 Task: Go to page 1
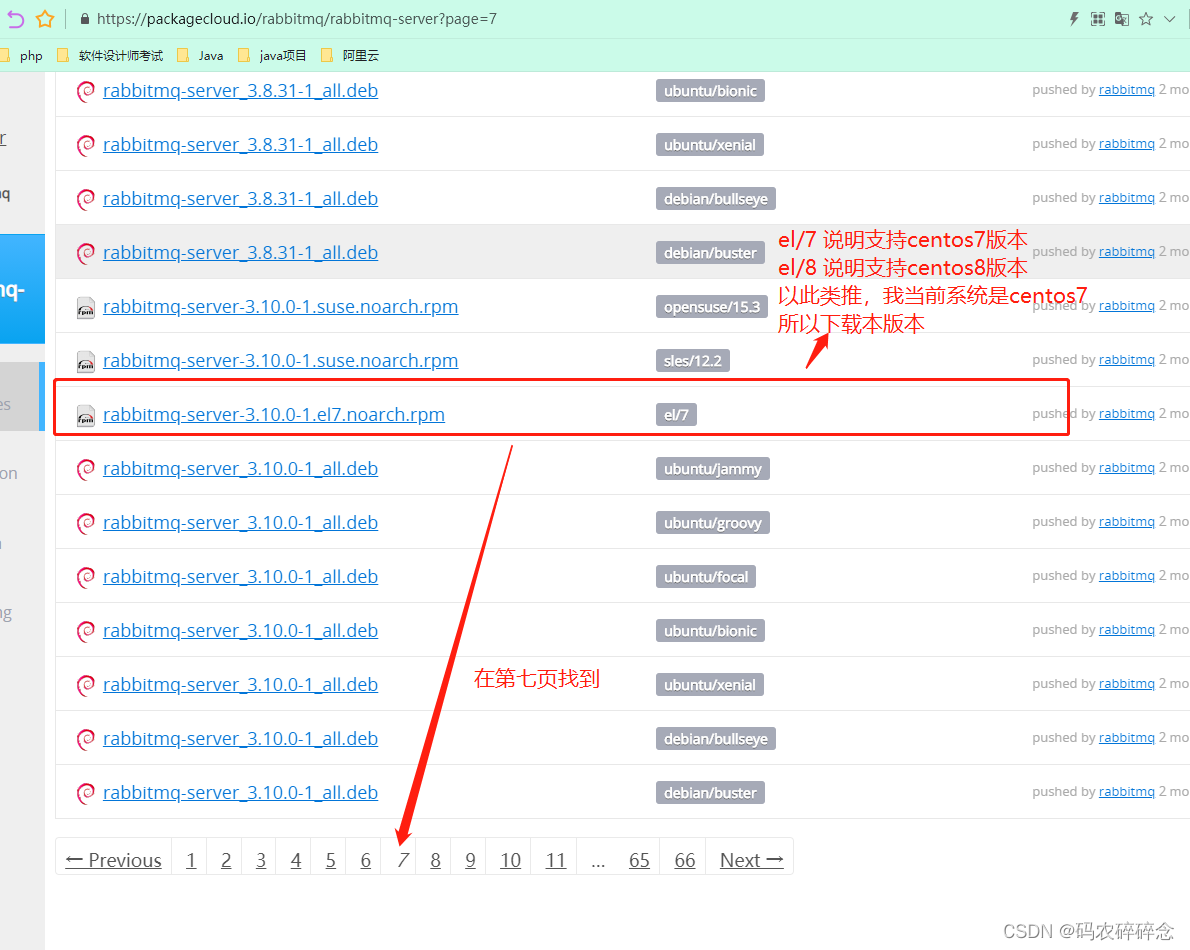point(191,860)
